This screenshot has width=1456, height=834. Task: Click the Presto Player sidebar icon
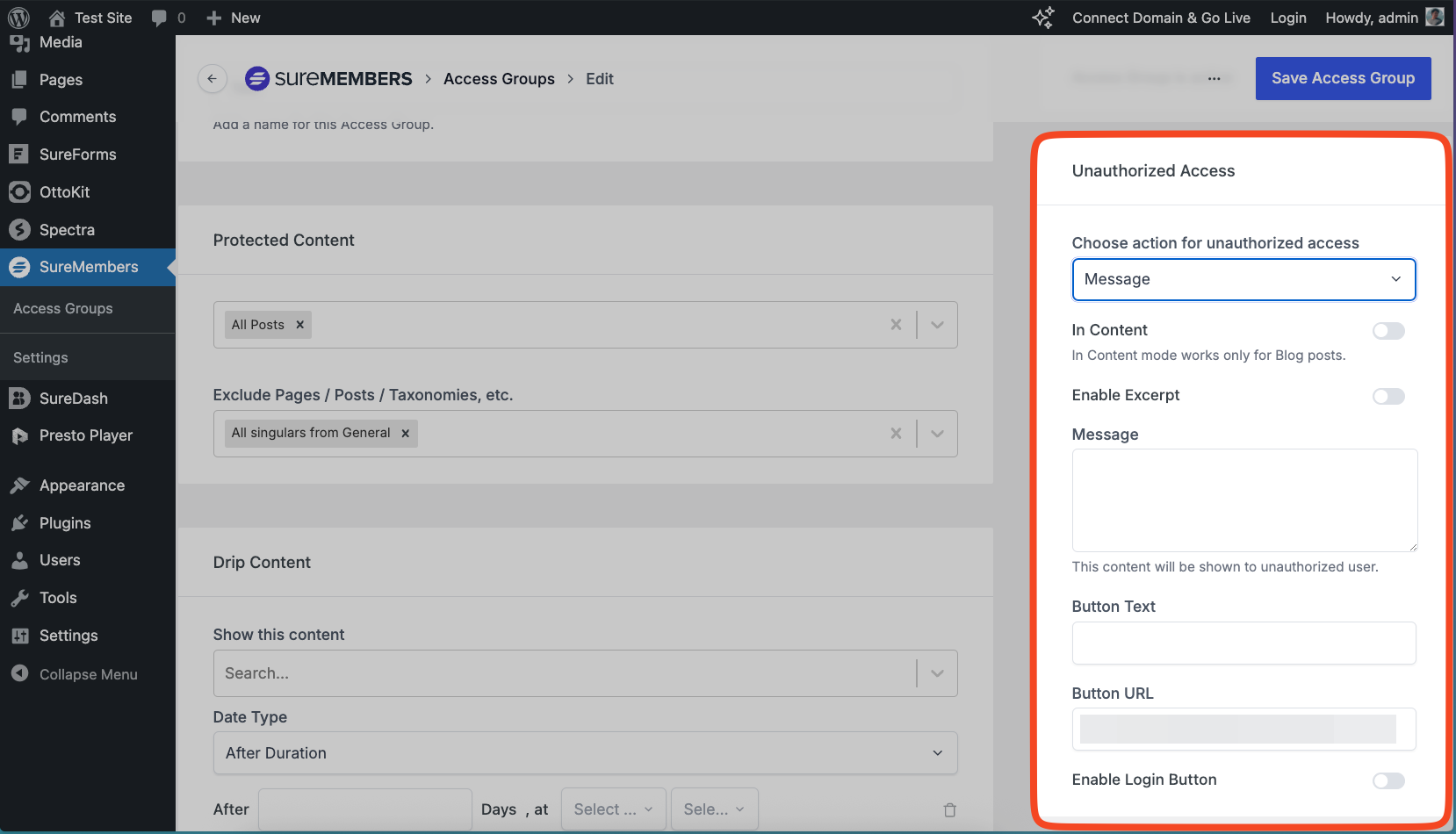[19, 435]
